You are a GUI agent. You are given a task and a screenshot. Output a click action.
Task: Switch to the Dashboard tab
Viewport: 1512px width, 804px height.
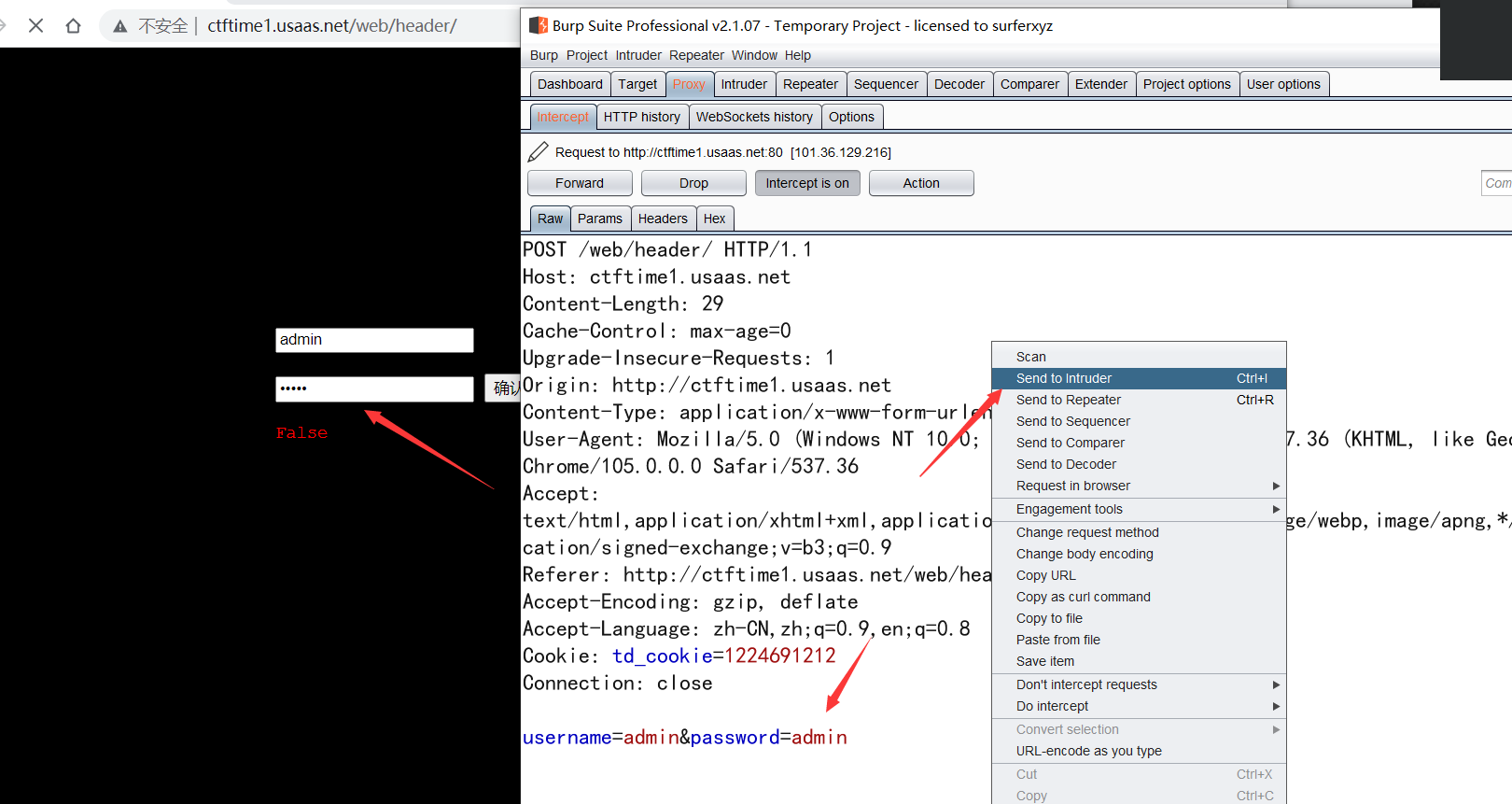click(570, 84)
